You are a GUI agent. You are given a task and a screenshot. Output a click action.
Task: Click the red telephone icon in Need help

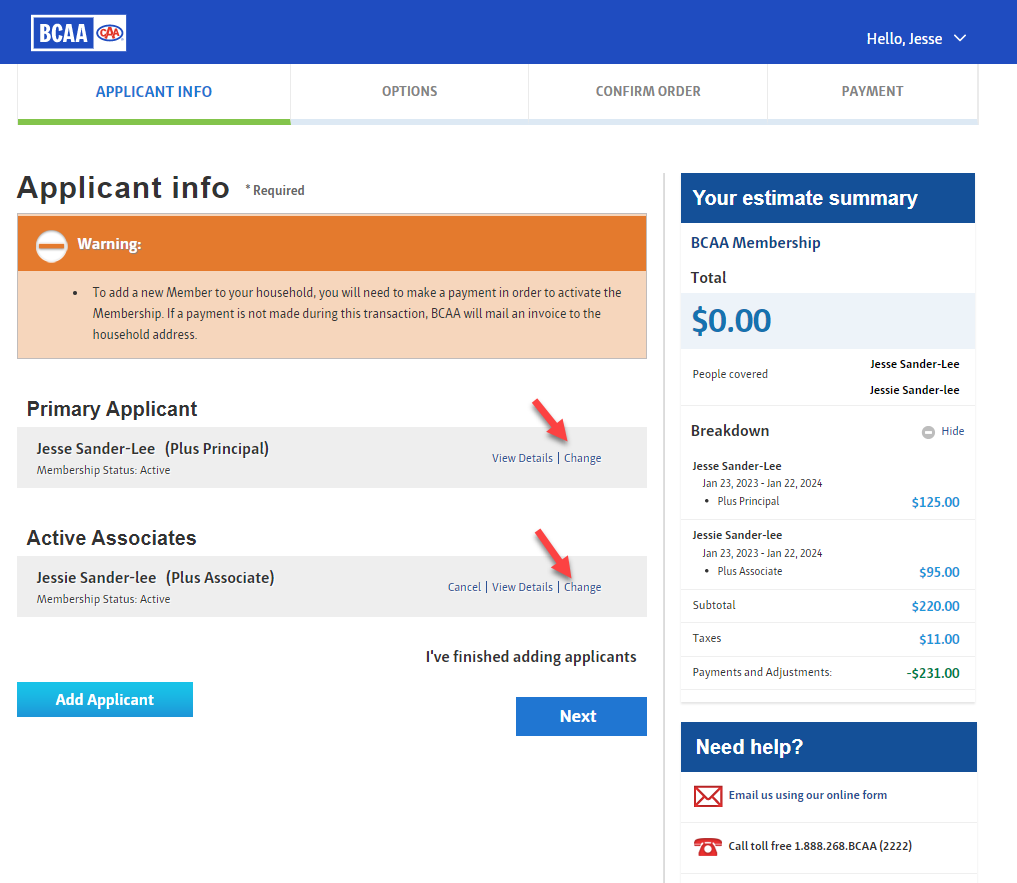tap(708, 846)
